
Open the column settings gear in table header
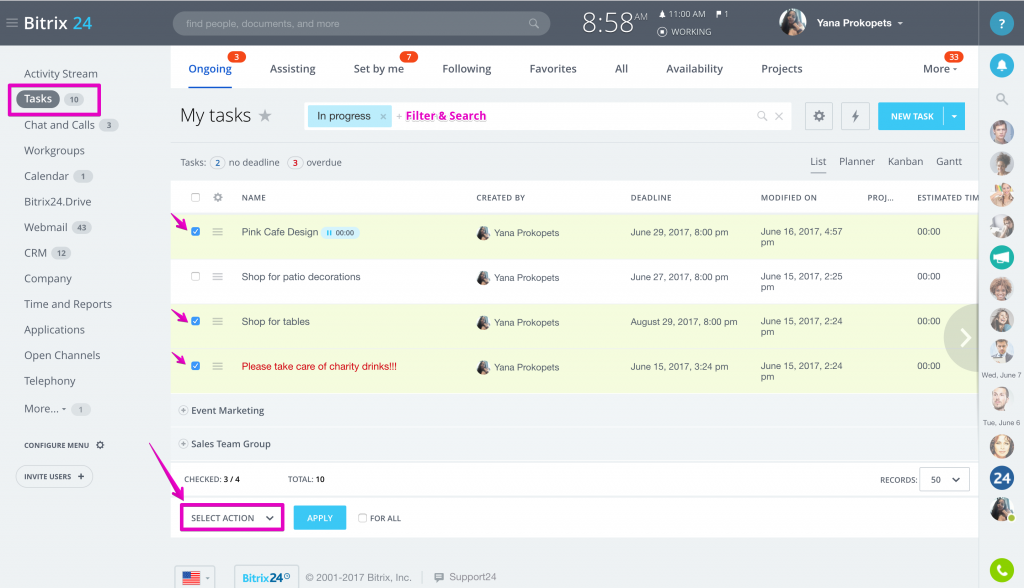pyautogui.click(x=217, y=197)
